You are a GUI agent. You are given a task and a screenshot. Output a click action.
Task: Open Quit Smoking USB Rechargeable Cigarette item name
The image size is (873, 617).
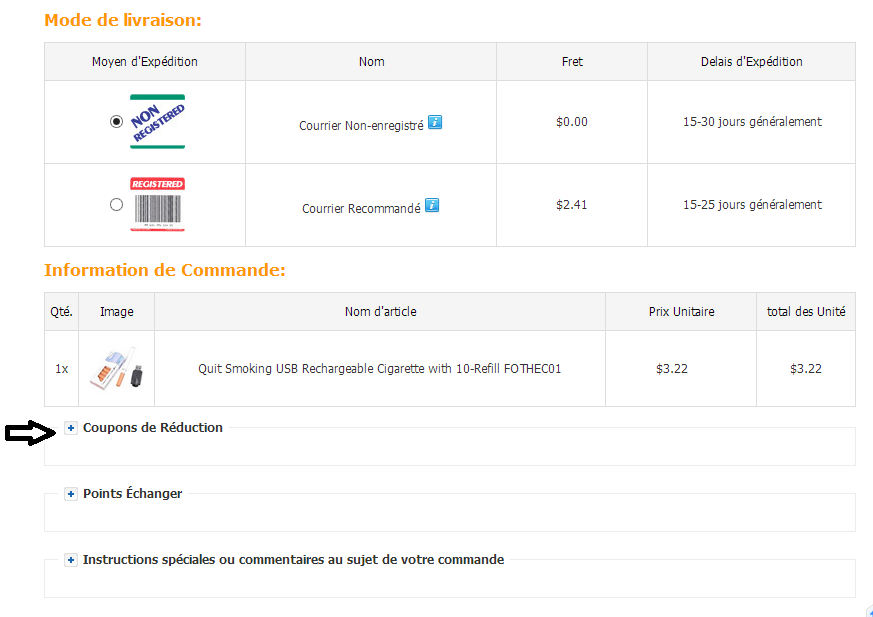point(379,369)
